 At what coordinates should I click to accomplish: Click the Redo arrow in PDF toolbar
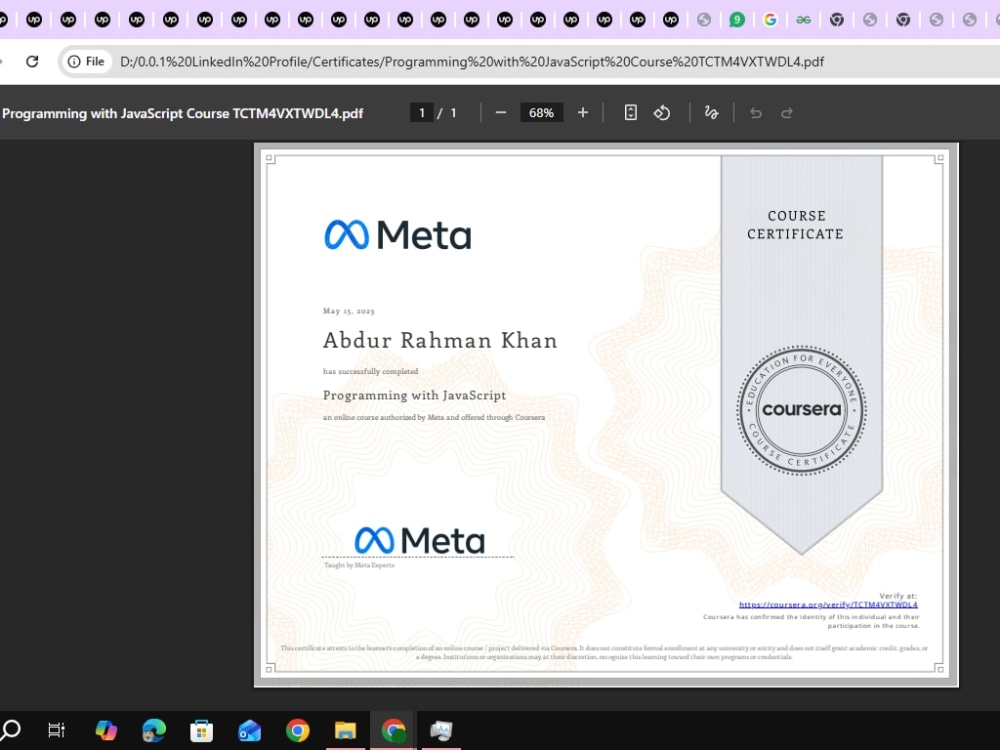[x=787, y=113]
